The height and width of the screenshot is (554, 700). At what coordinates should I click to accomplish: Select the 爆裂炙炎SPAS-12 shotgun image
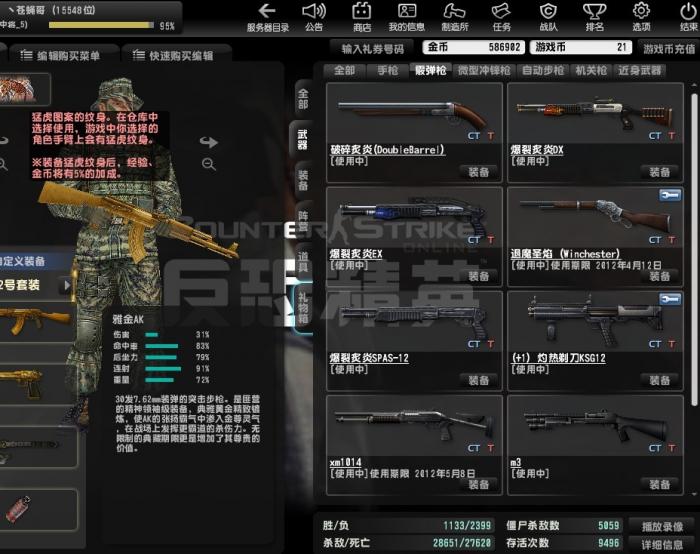(x=414, y=321)
